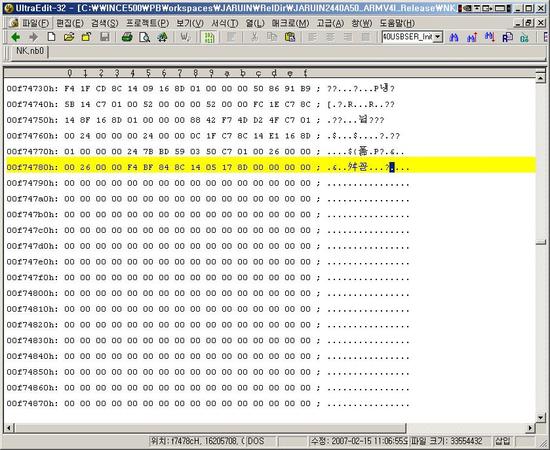
Task: Click the Cut scissors icon
Action: (255, 37)
